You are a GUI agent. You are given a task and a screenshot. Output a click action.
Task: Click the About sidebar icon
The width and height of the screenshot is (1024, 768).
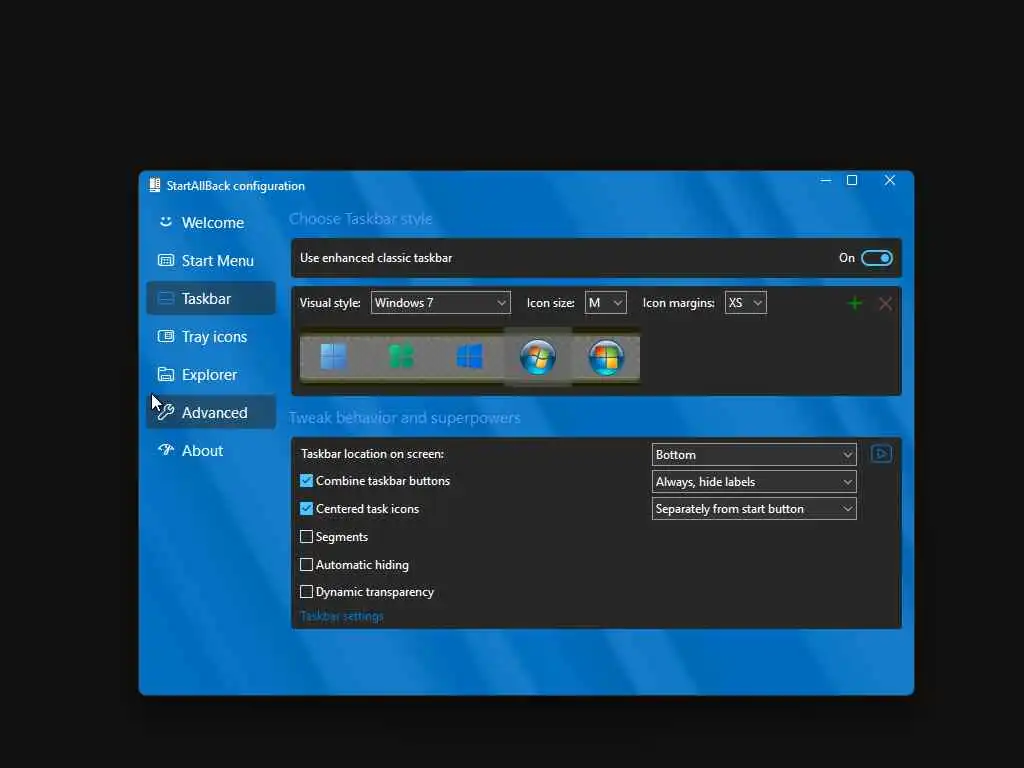(x=166, y=450)
